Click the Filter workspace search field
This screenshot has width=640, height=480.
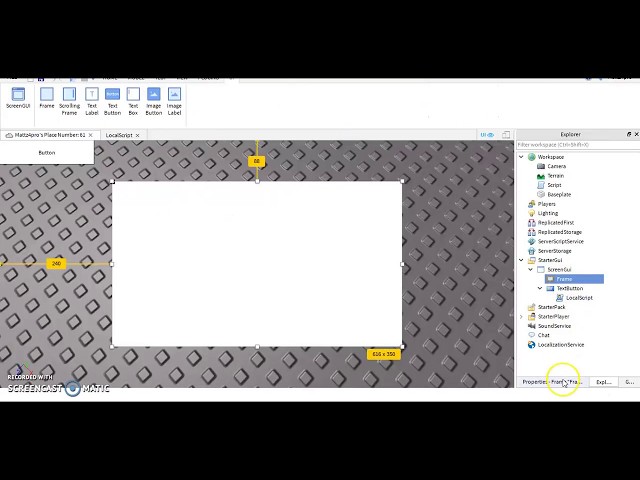coord(578,145)
